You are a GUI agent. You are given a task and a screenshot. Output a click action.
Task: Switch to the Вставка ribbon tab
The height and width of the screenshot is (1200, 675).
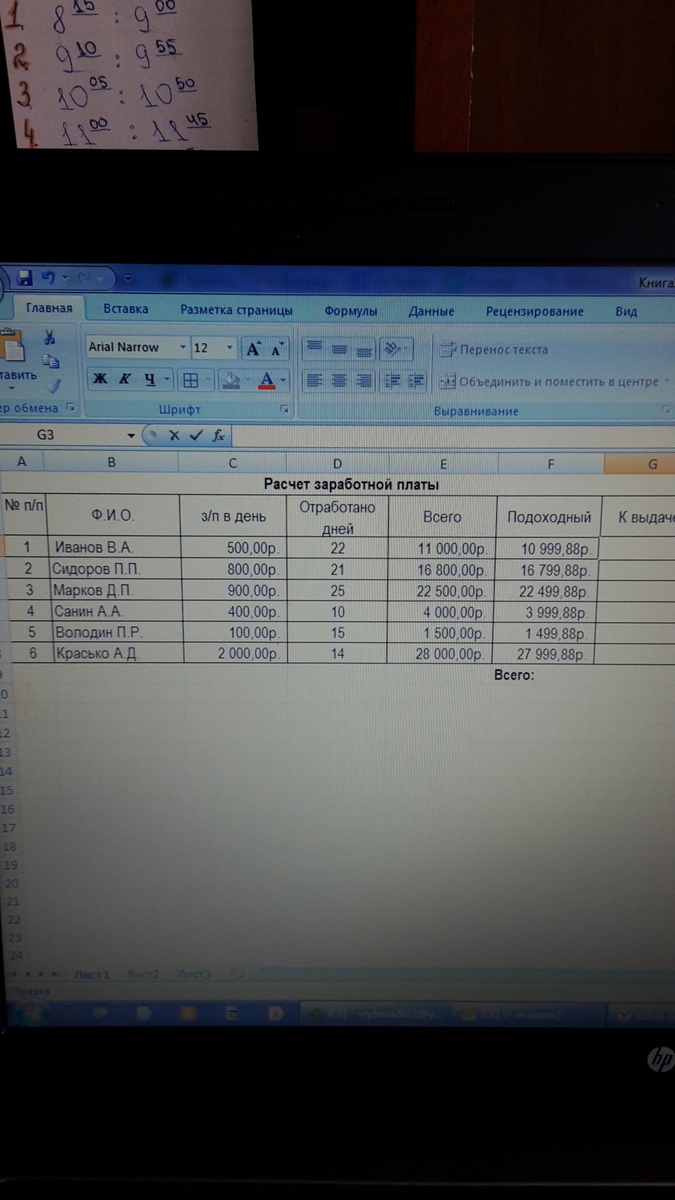click(126, 310)
